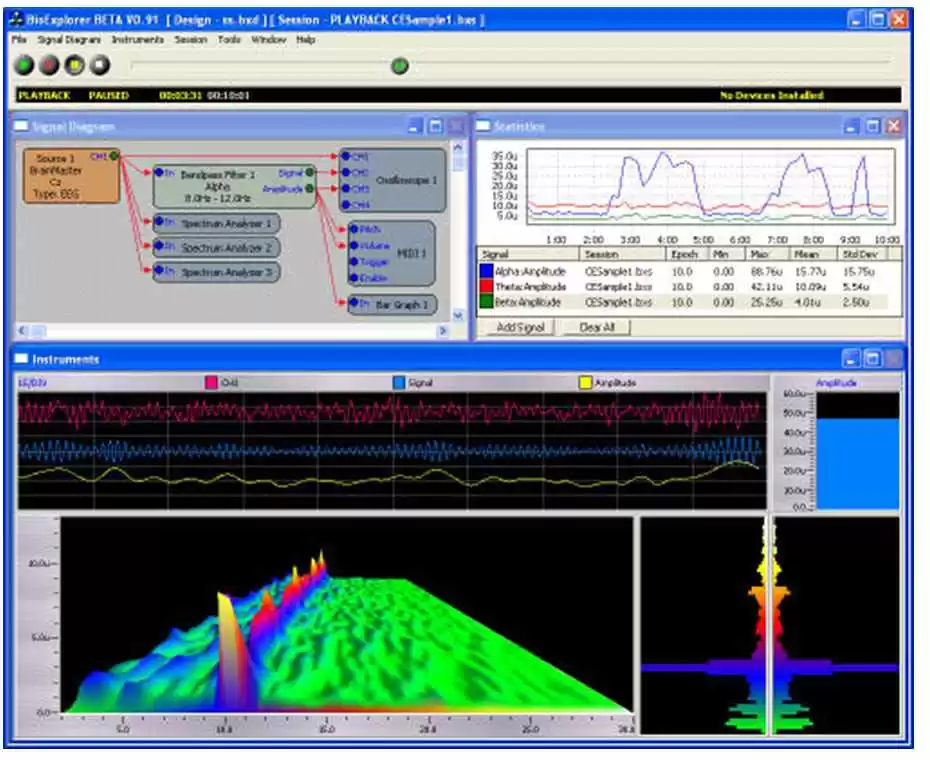
Task: Open the Session menu
Action: (190, 40)
